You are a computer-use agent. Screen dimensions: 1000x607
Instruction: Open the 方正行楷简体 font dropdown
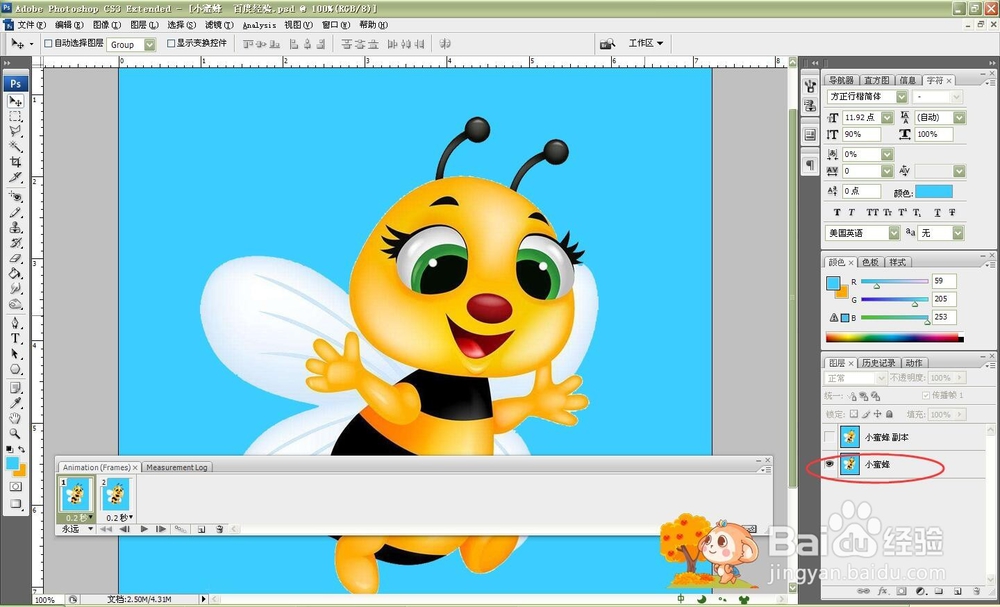[901, 97]
